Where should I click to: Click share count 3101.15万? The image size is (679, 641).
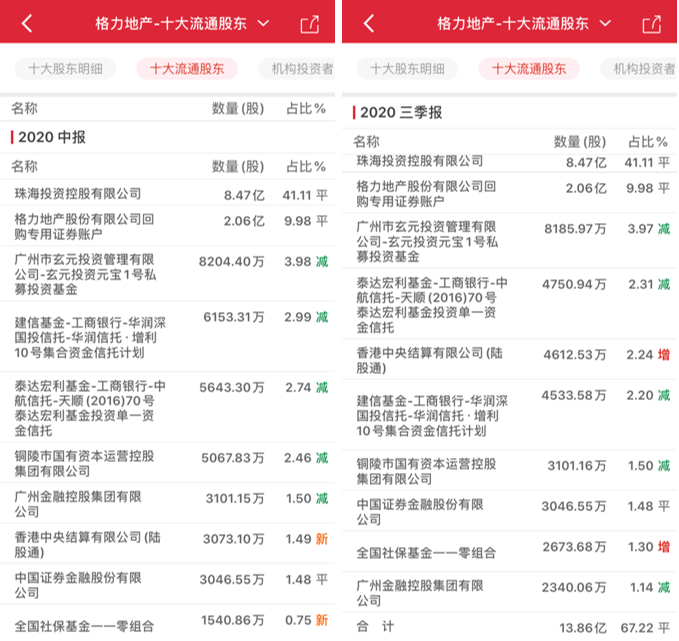(235, 499)
